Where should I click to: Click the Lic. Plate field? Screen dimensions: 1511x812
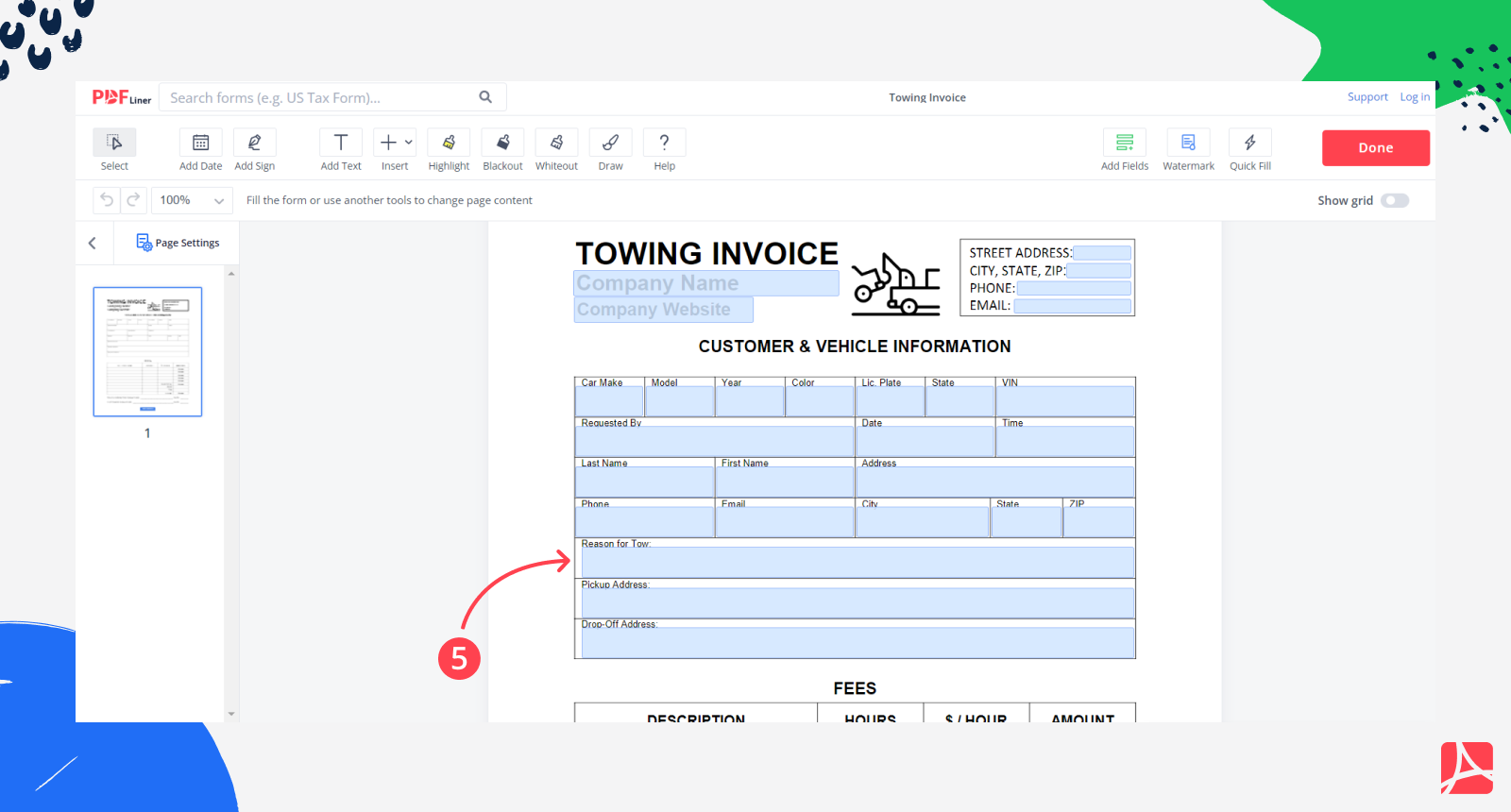coord(891,401)
